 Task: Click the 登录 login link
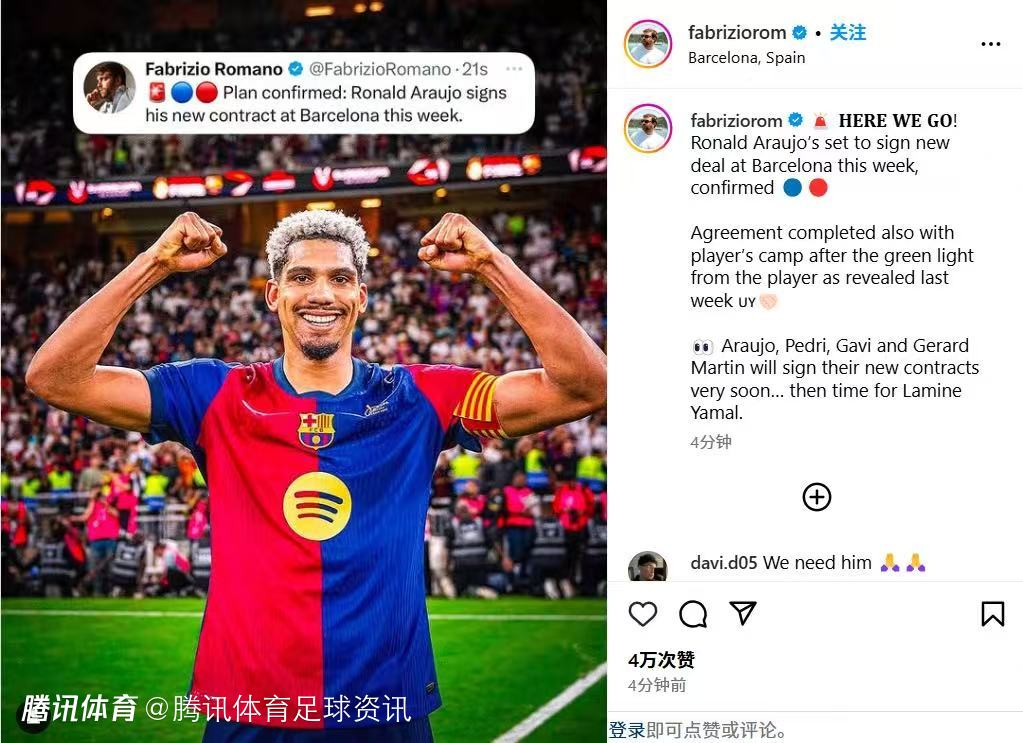(627, 729)
